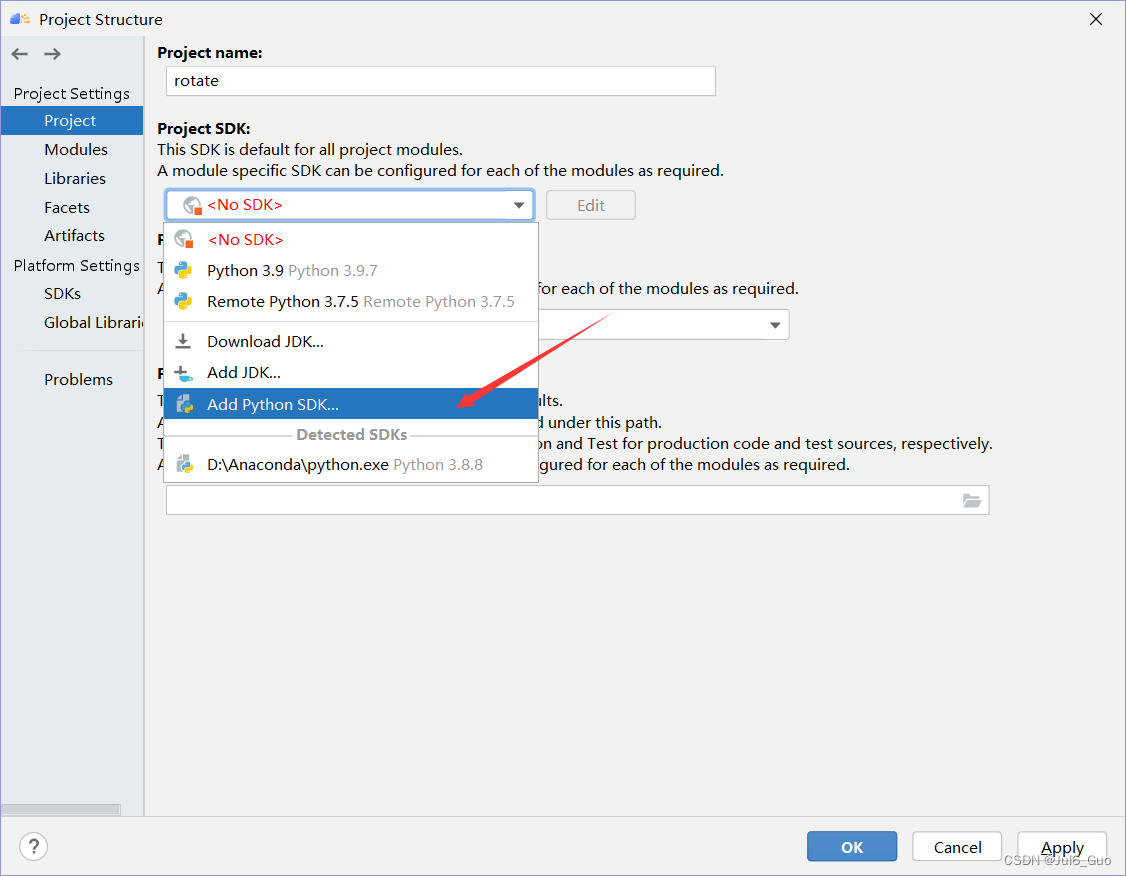Image resolution: width=1126 pixels, height=876 pixels.
Task: Open SDKs under Platform Settings
Action: point(72,294)
